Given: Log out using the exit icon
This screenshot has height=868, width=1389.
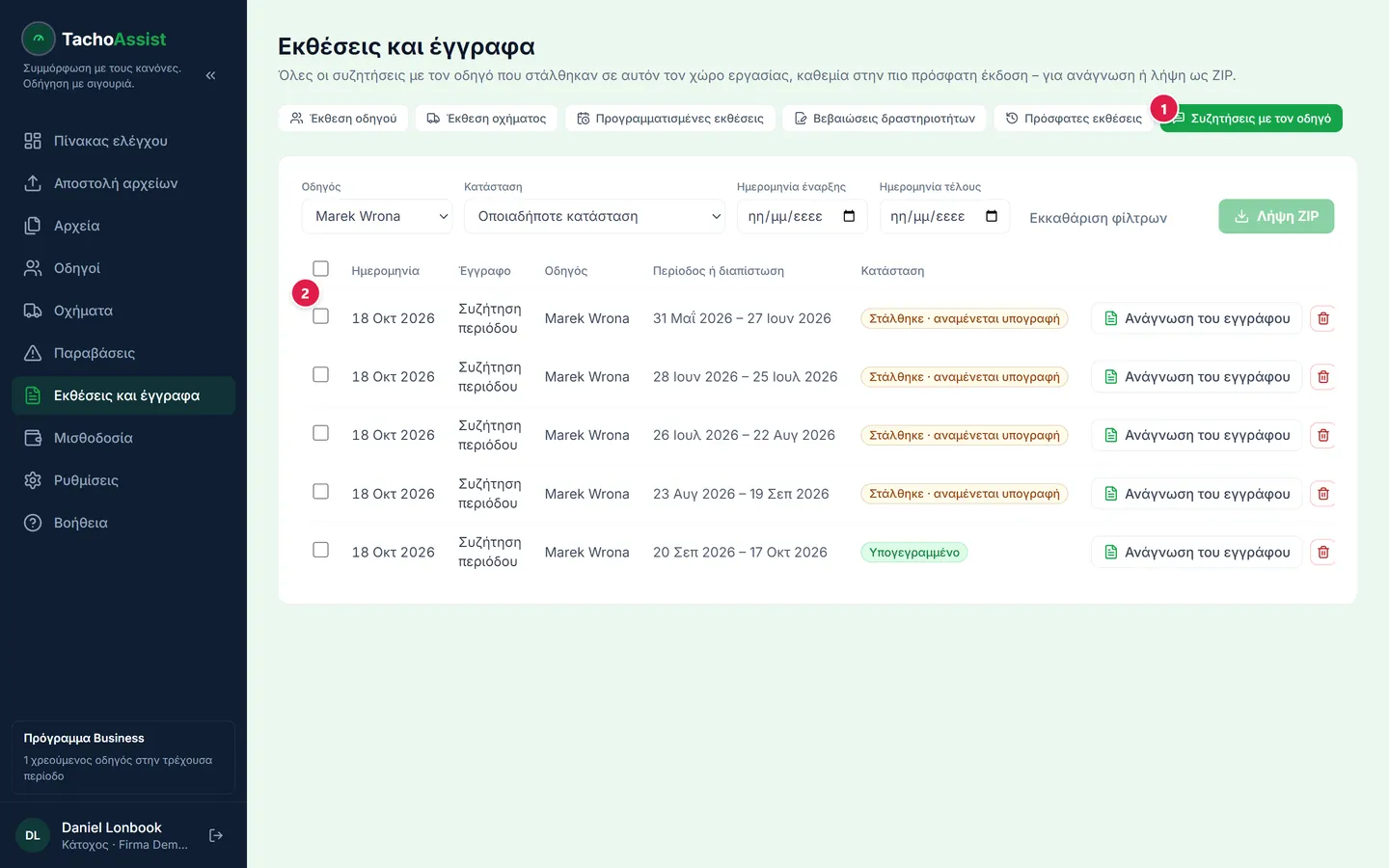Looking at the screenshot, I should click(216, 835).
